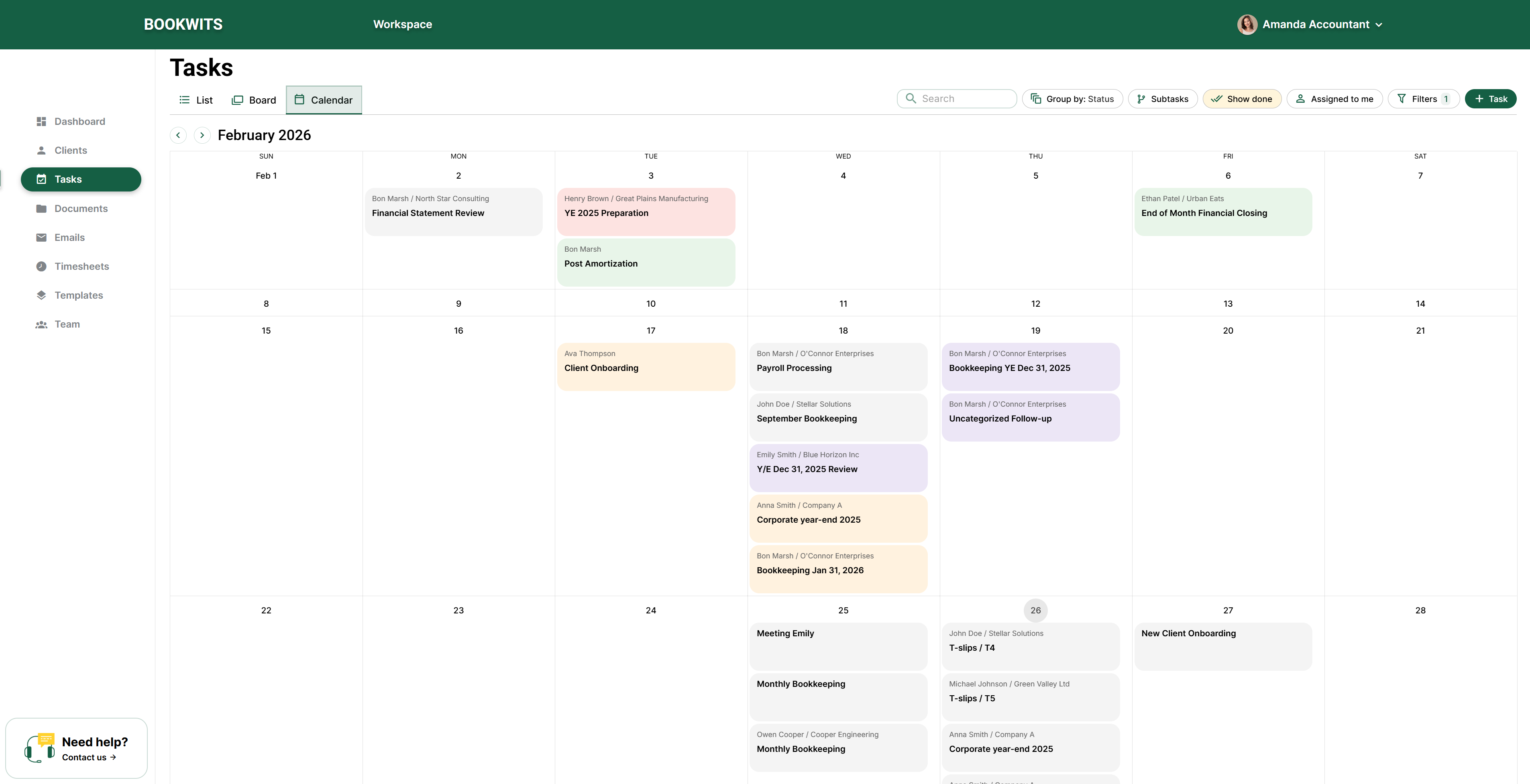The image size is (1530, 784).
Task: Click the add Task button
Action: pos(1490,99)
